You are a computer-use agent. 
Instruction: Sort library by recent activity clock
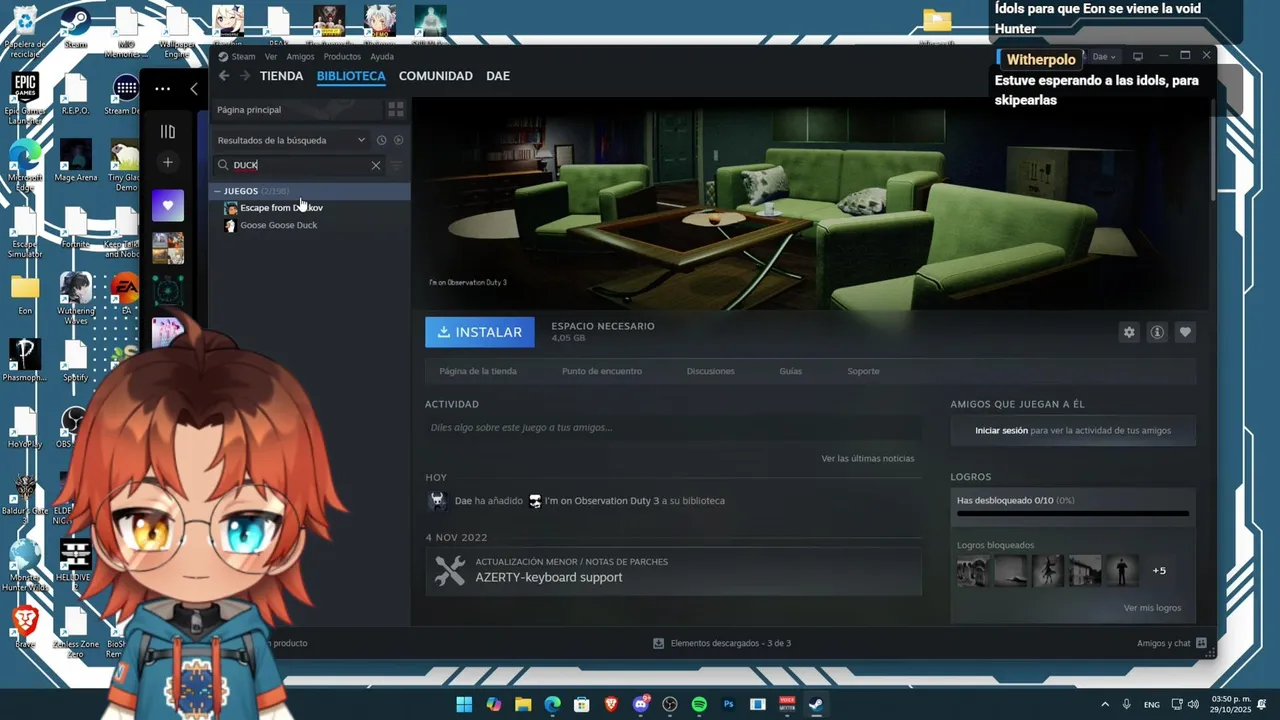tap(381, 140)
